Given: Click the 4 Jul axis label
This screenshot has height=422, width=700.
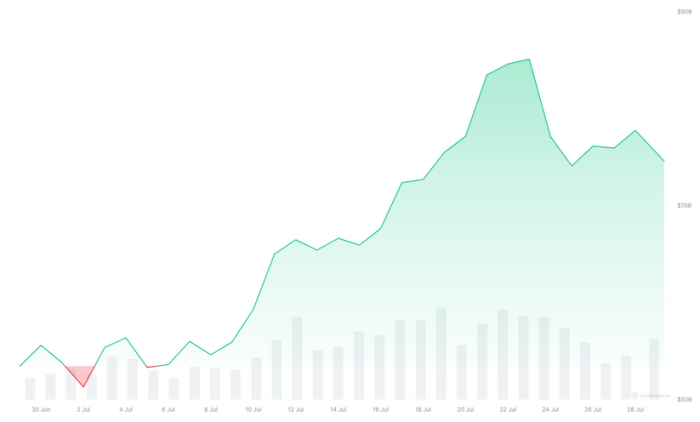Looking at the screenshot, I should [x=126, y=409].
